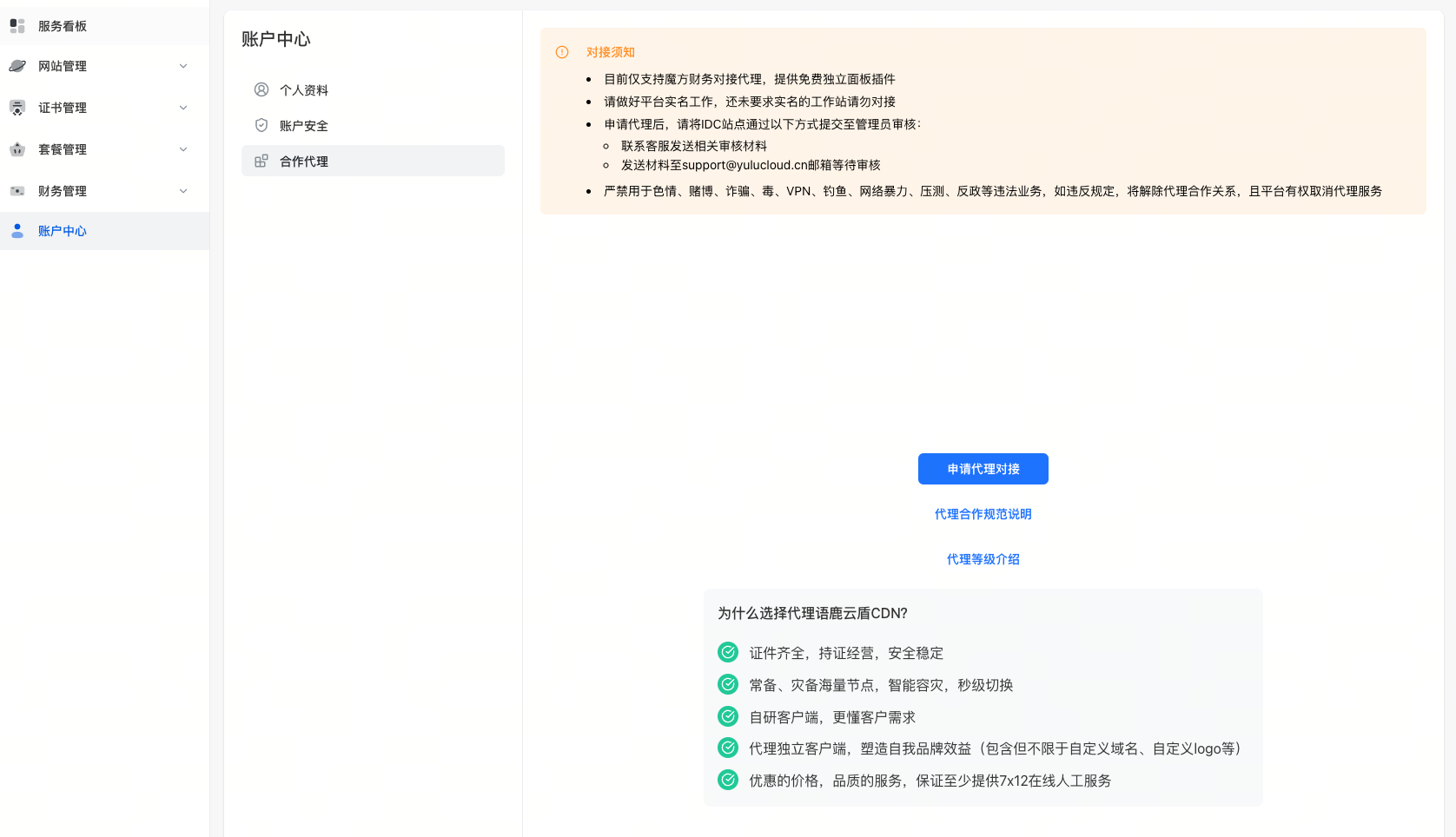
Task: Click the 对接须知 warning icon
Action: point(562,52)
